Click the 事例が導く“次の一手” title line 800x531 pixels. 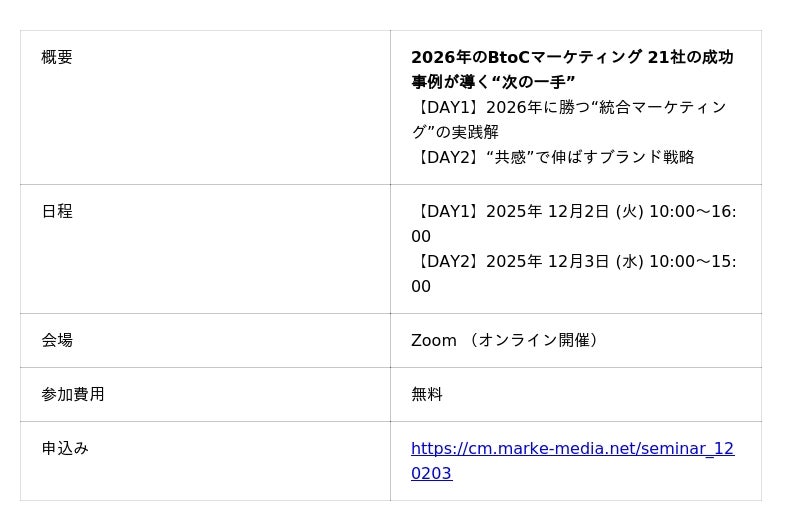493,82
